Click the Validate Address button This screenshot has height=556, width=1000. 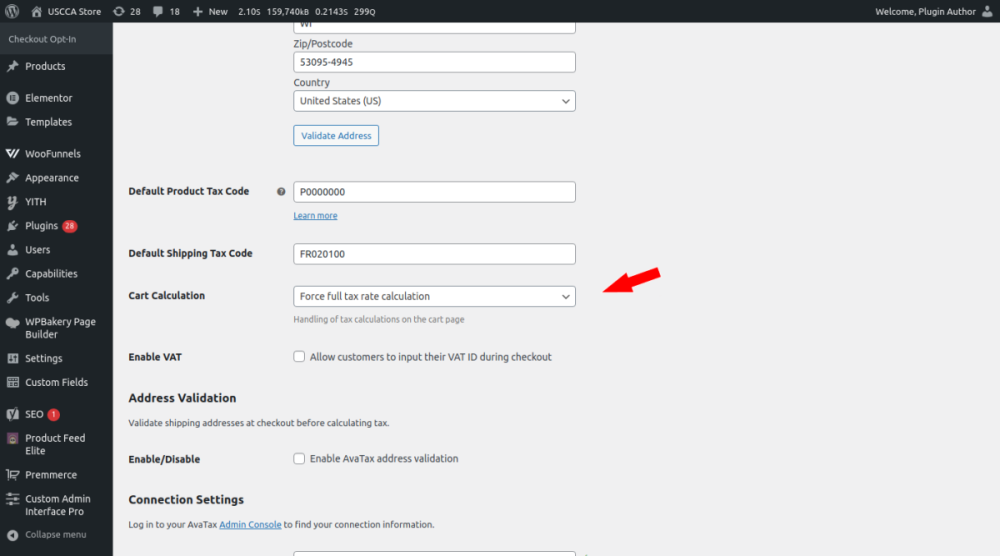pos(336,135)
